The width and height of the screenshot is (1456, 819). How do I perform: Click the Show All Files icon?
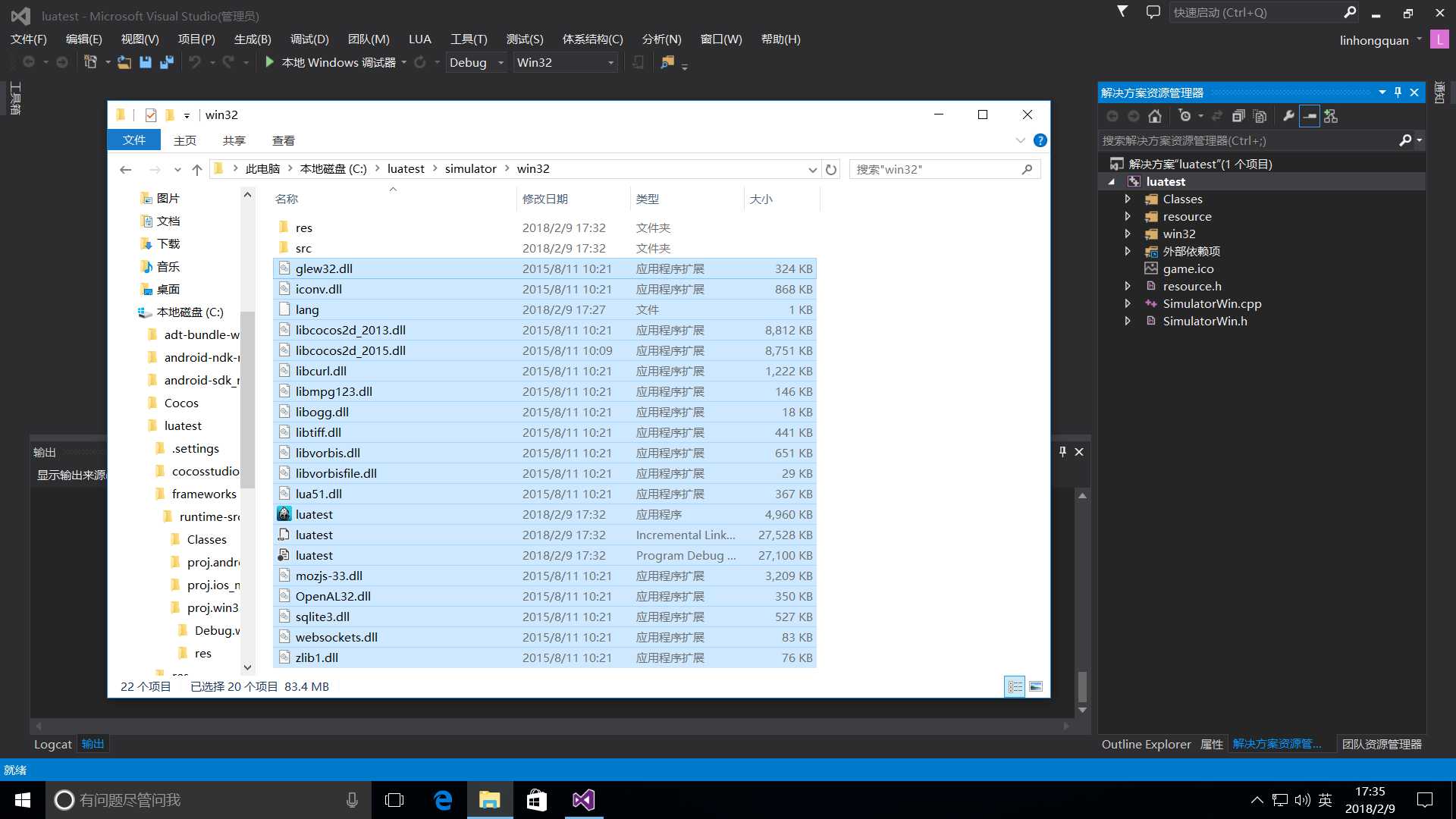(1260, 116)
